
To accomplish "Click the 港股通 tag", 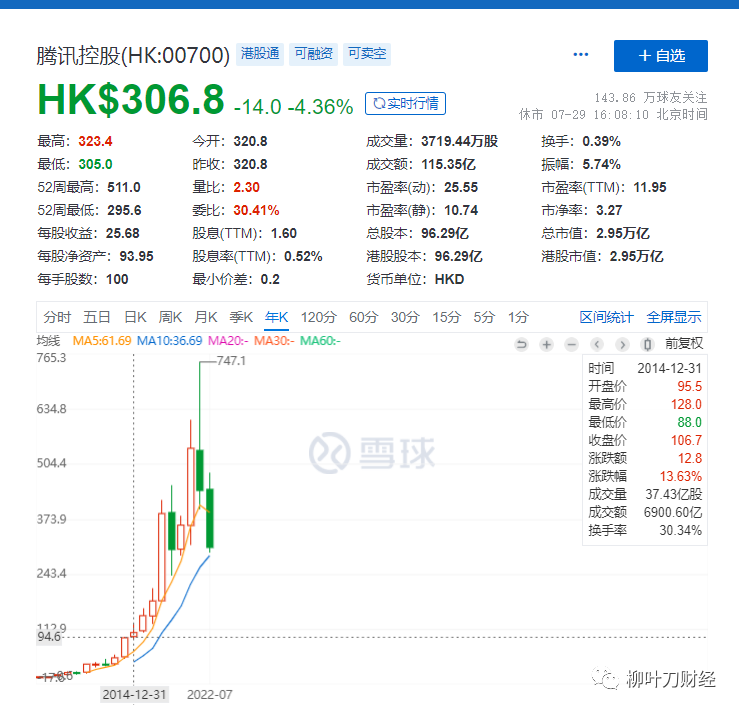I will [260, 54].
